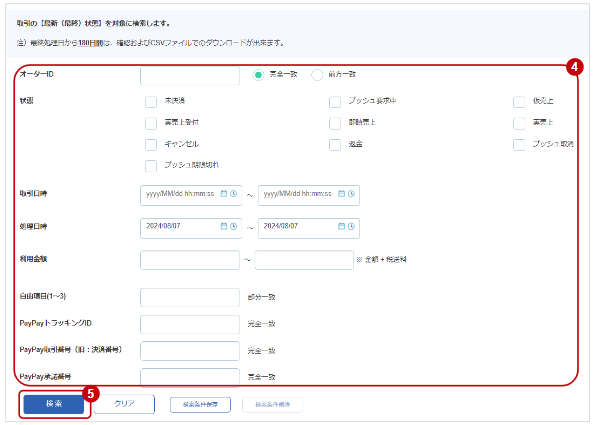Check the プッシュ期限切れ checkbox
The width and height of the screenshot is (594, 425).
point(151,166)
